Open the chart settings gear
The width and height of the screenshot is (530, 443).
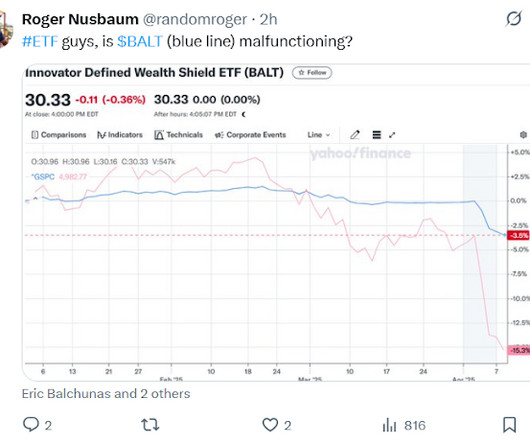tap(523, 135)
